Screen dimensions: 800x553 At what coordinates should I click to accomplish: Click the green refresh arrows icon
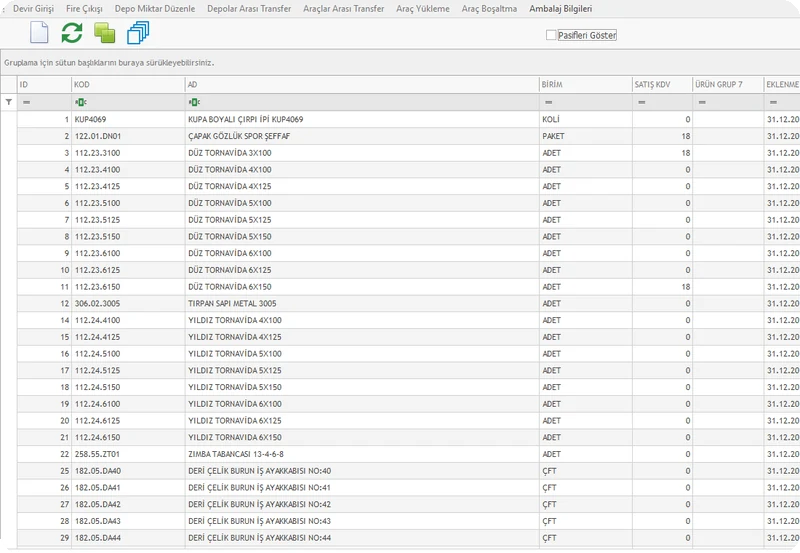point(72,33)
